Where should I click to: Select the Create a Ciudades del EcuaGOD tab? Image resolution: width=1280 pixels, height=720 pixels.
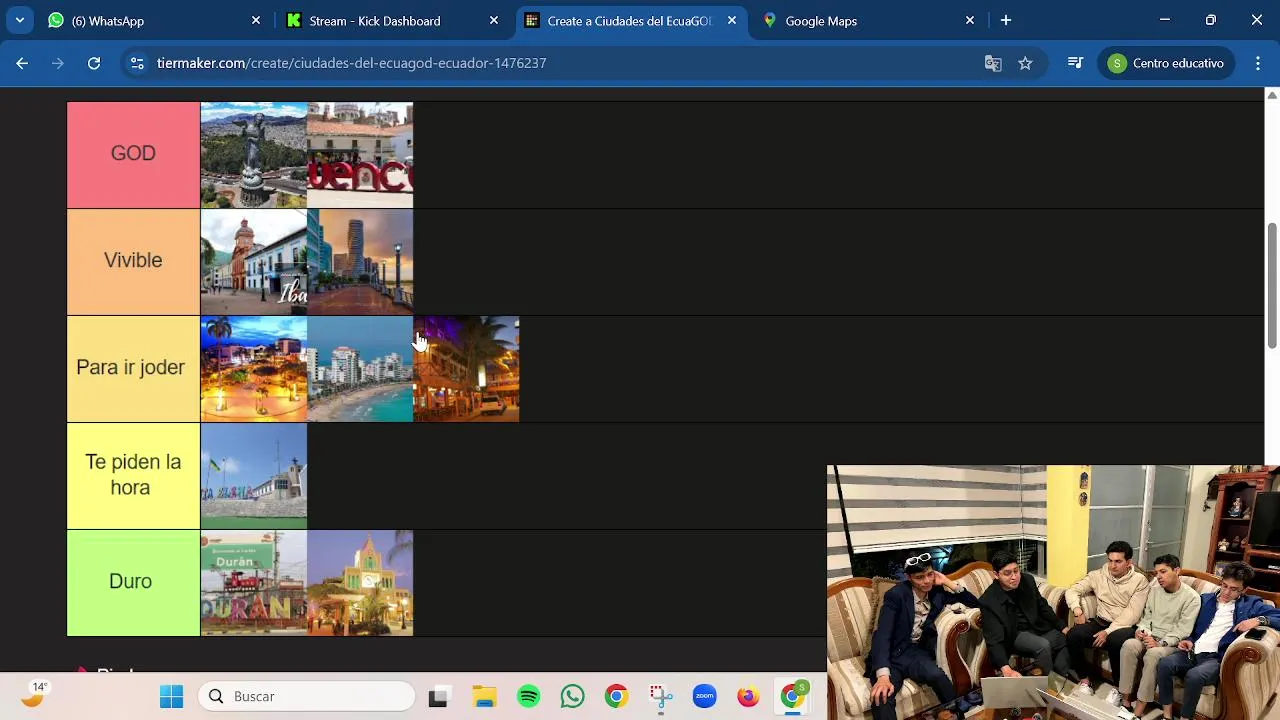630,20
